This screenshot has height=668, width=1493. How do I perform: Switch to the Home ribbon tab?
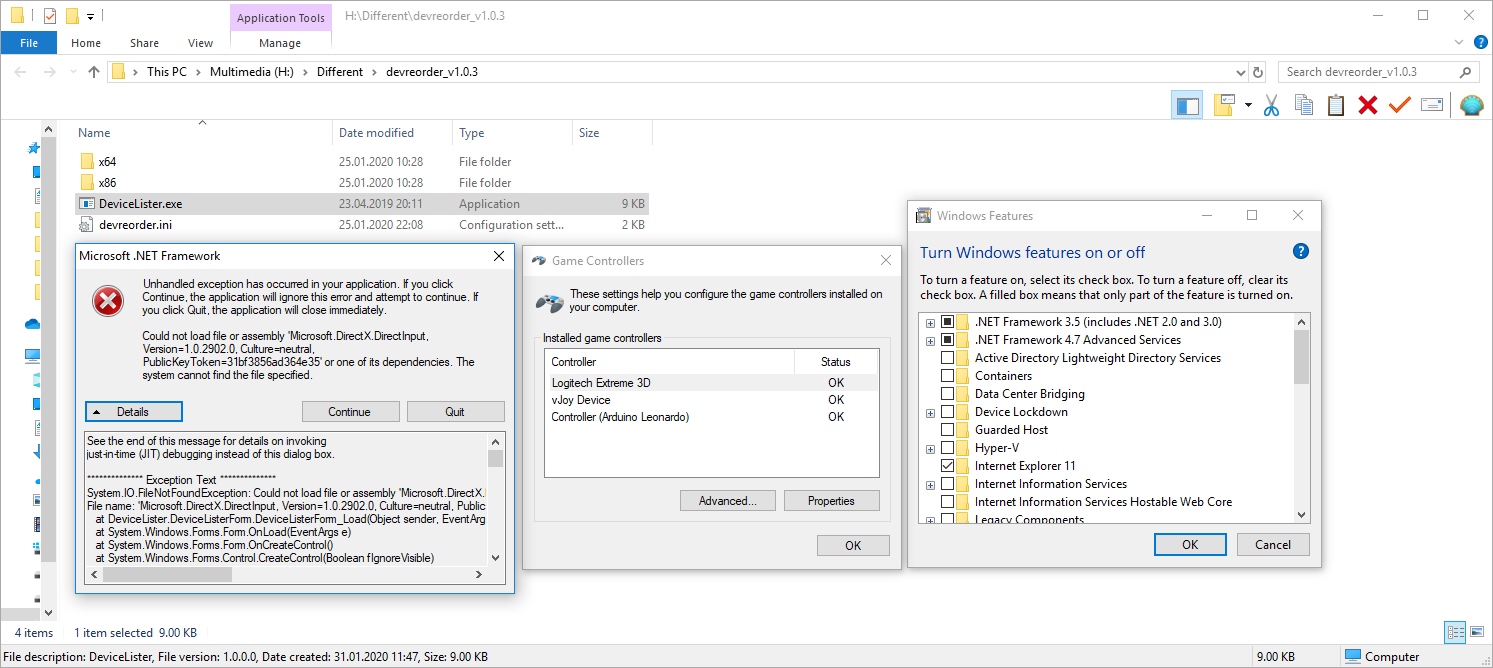(x=86, y=43)
